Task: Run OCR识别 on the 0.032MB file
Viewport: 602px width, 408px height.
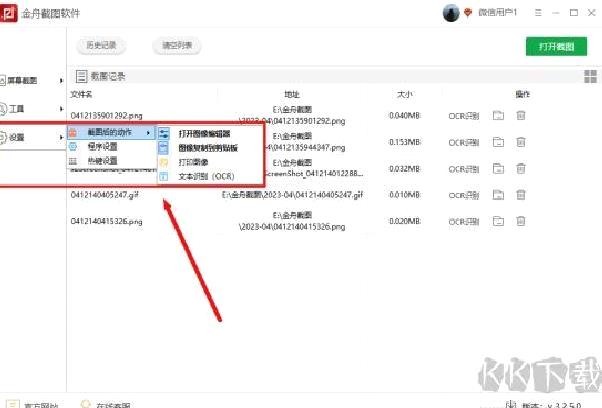Action: click(464, 169)
